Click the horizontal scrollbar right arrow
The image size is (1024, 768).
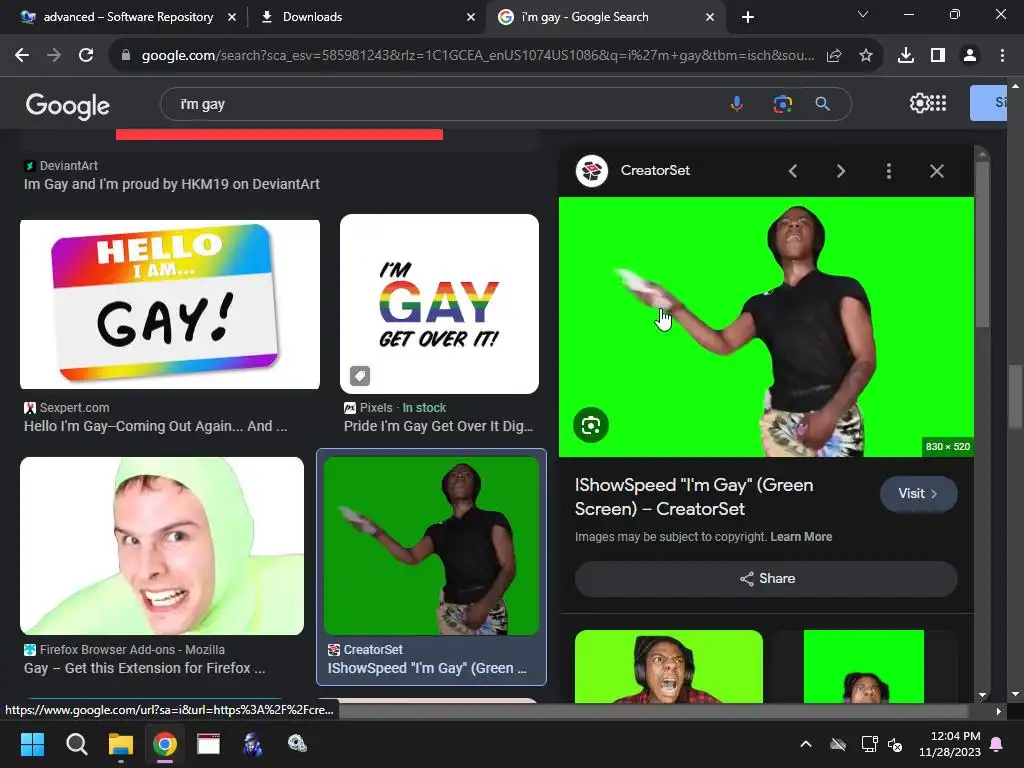click(999, 711)
